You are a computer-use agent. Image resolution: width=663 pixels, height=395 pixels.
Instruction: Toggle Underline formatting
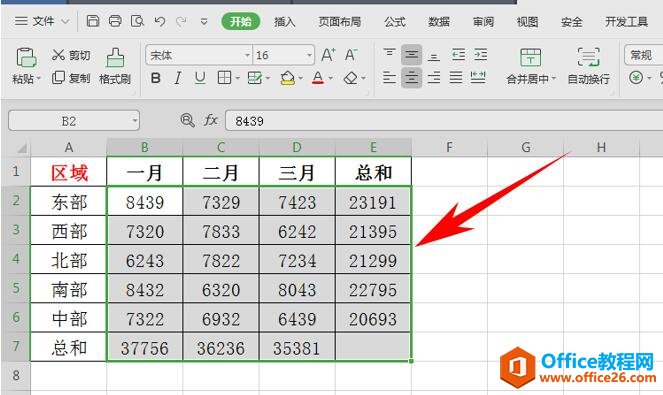(200, 78)
